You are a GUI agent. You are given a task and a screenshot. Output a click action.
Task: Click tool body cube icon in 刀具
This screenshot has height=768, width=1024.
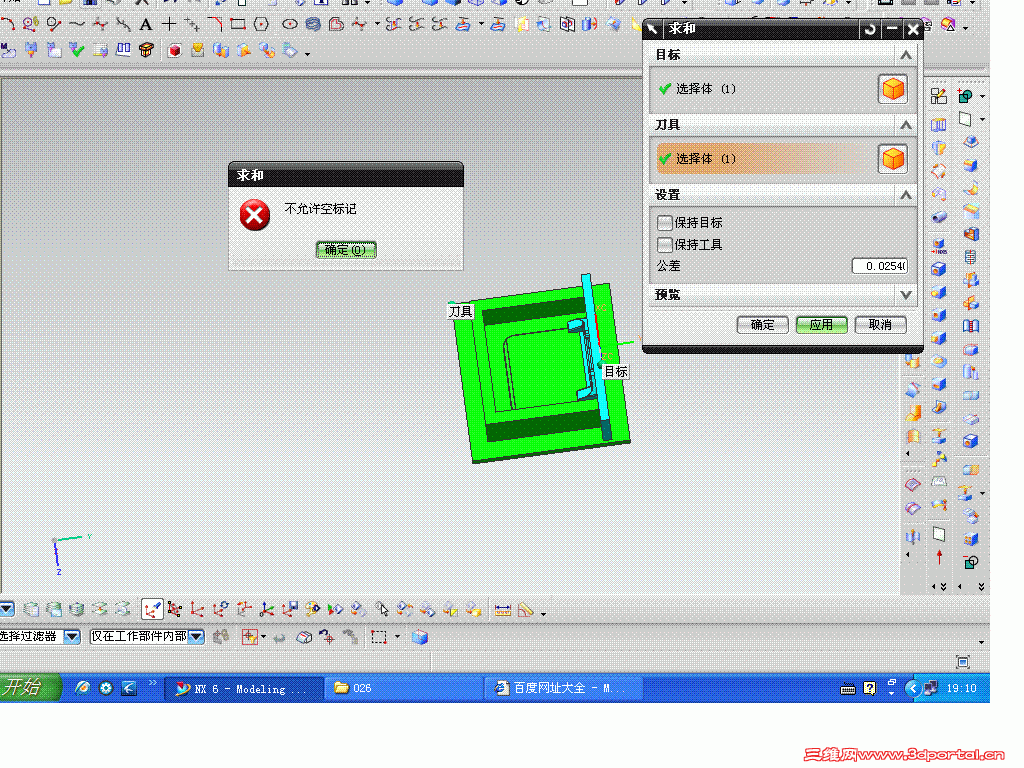point(893,159)
